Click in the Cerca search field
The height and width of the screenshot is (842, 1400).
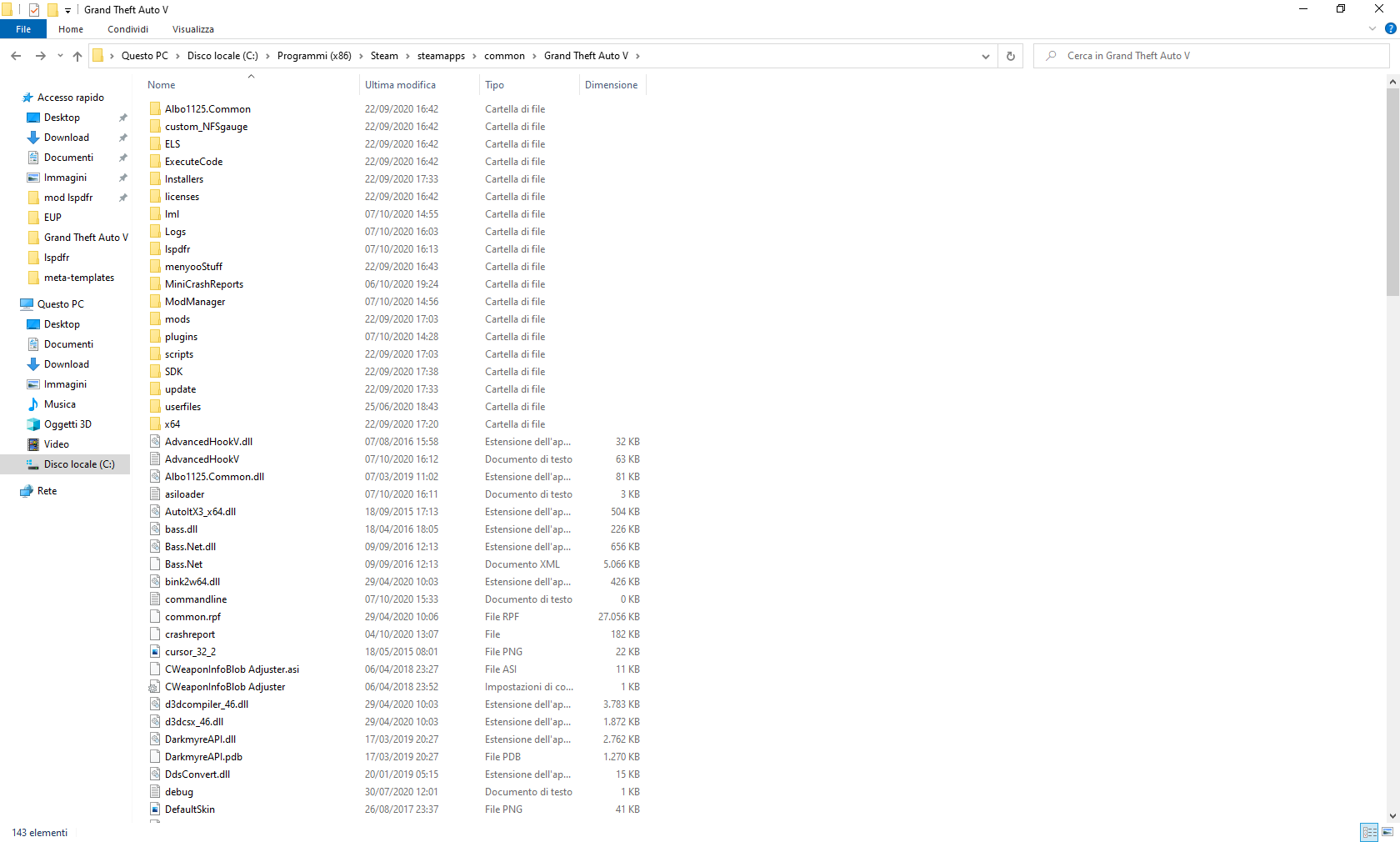[1211, 56]
